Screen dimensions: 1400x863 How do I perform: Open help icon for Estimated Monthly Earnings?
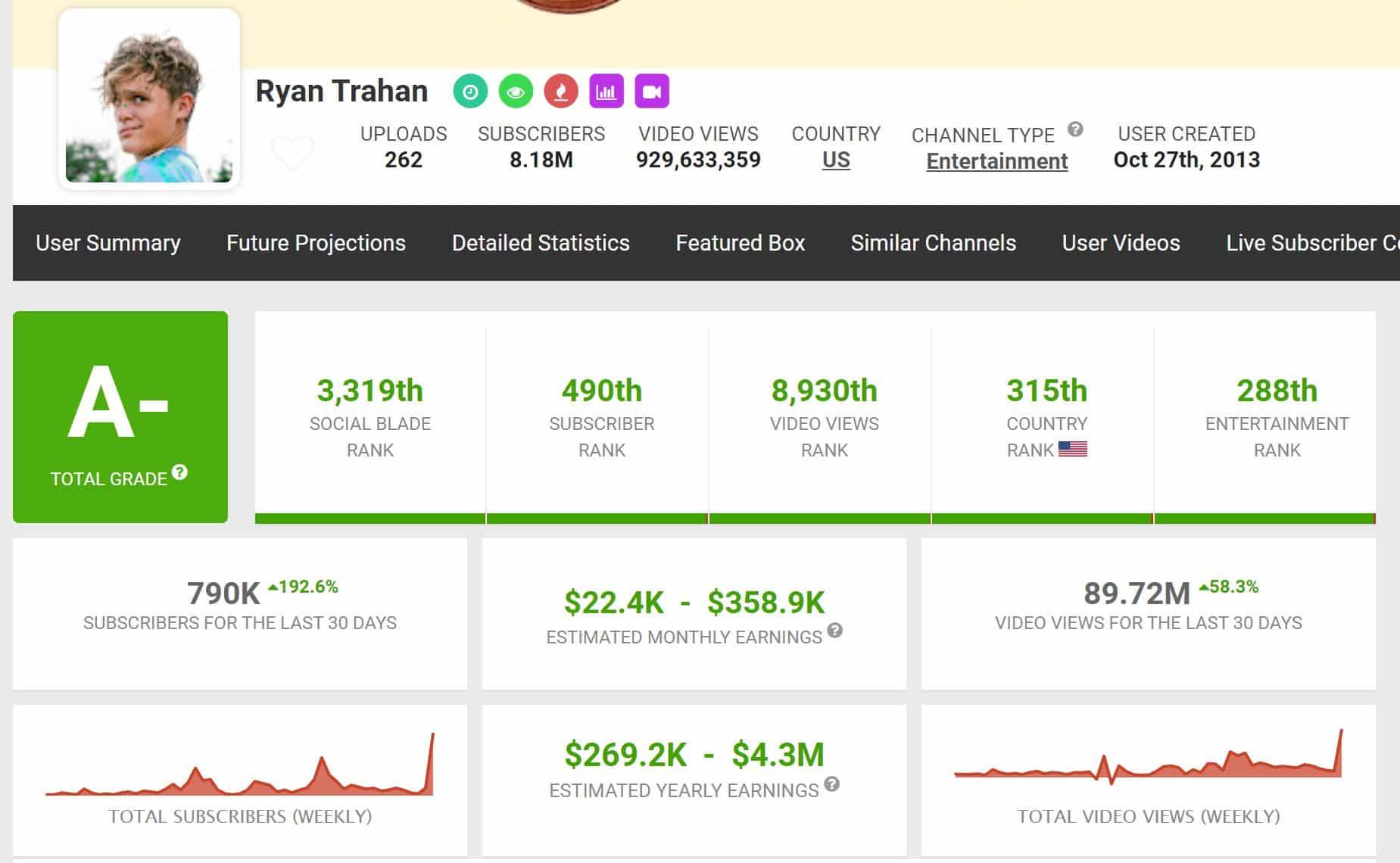coord(835,630)
